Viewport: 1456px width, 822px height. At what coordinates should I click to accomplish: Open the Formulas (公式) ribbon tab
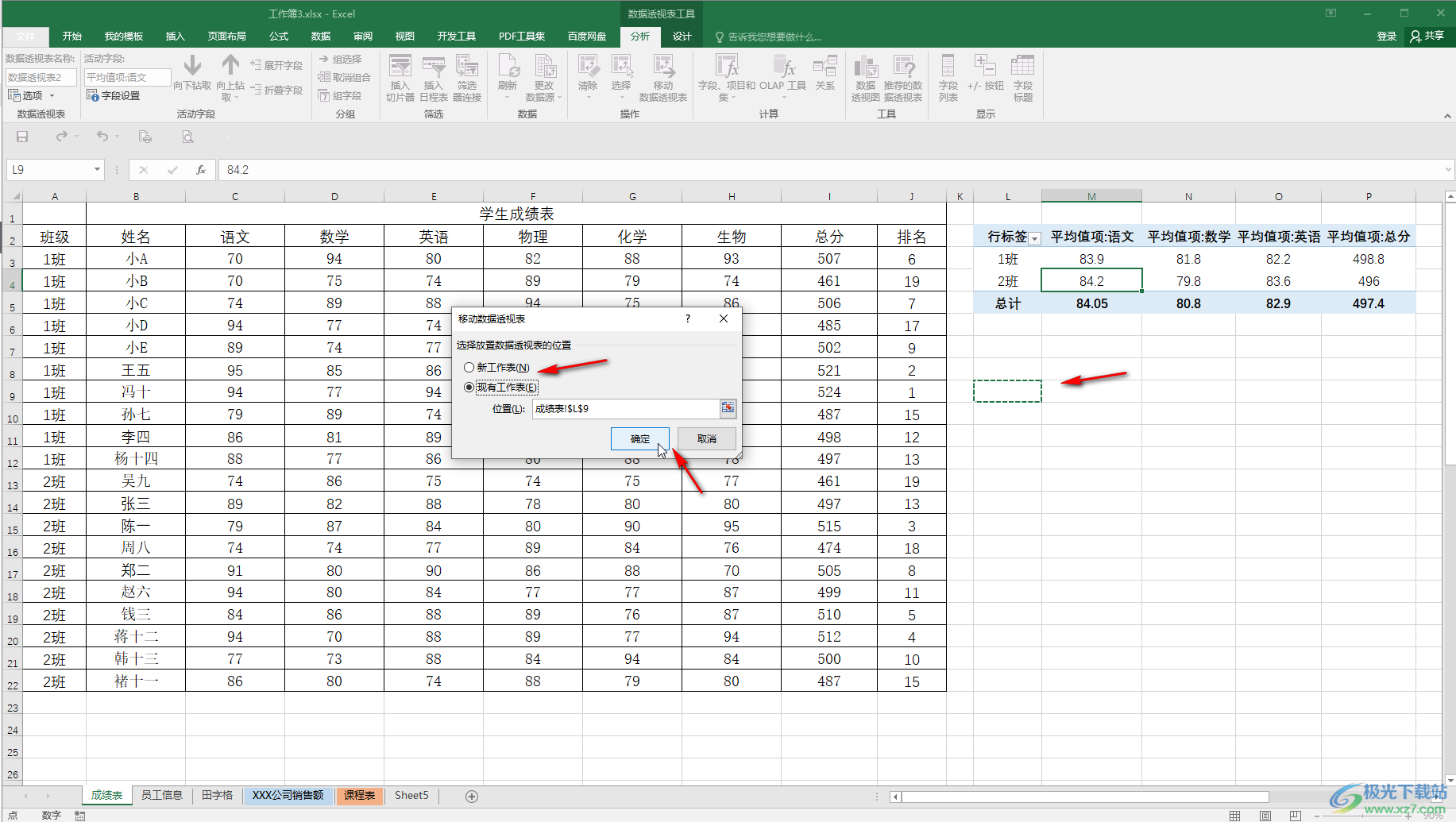pyautogui.click(x=279, y=37)
